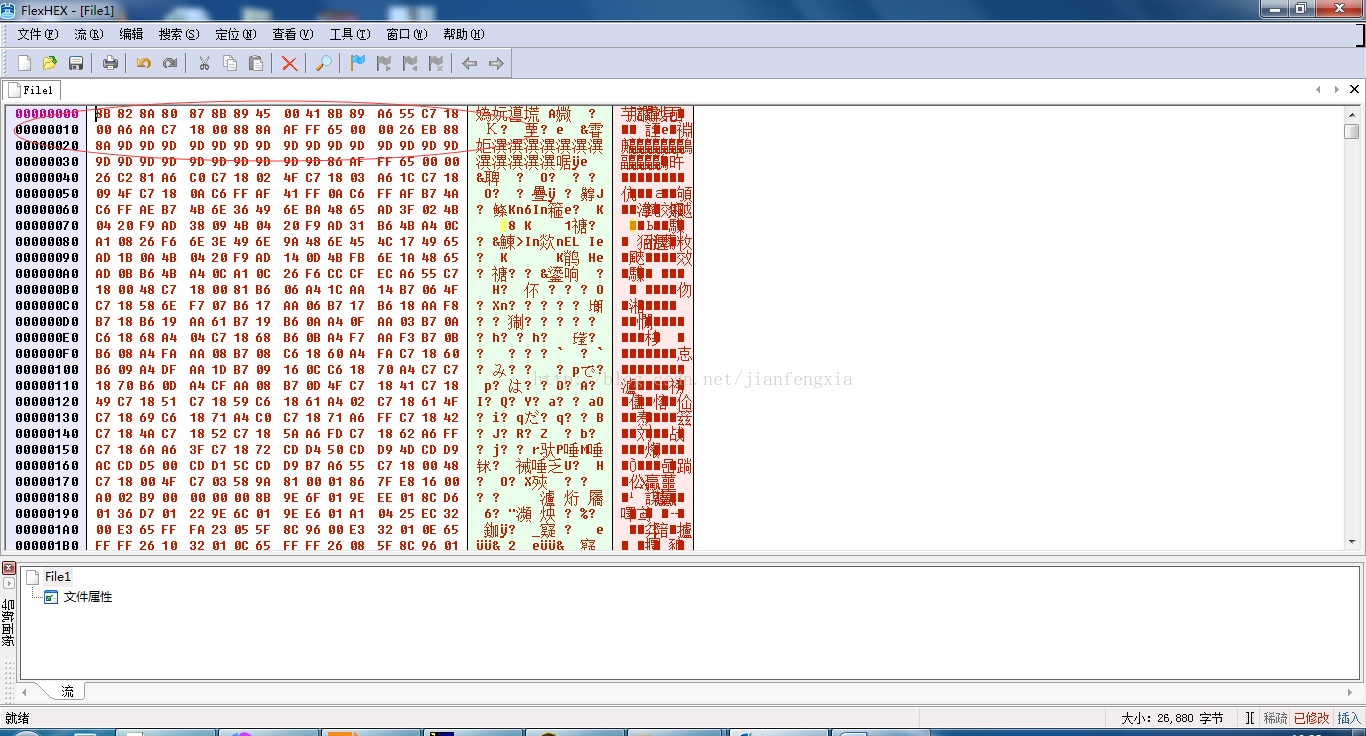Open the 定位(N) menu
This screenshot has height=736, width=1366.
(x=236, y=34)
